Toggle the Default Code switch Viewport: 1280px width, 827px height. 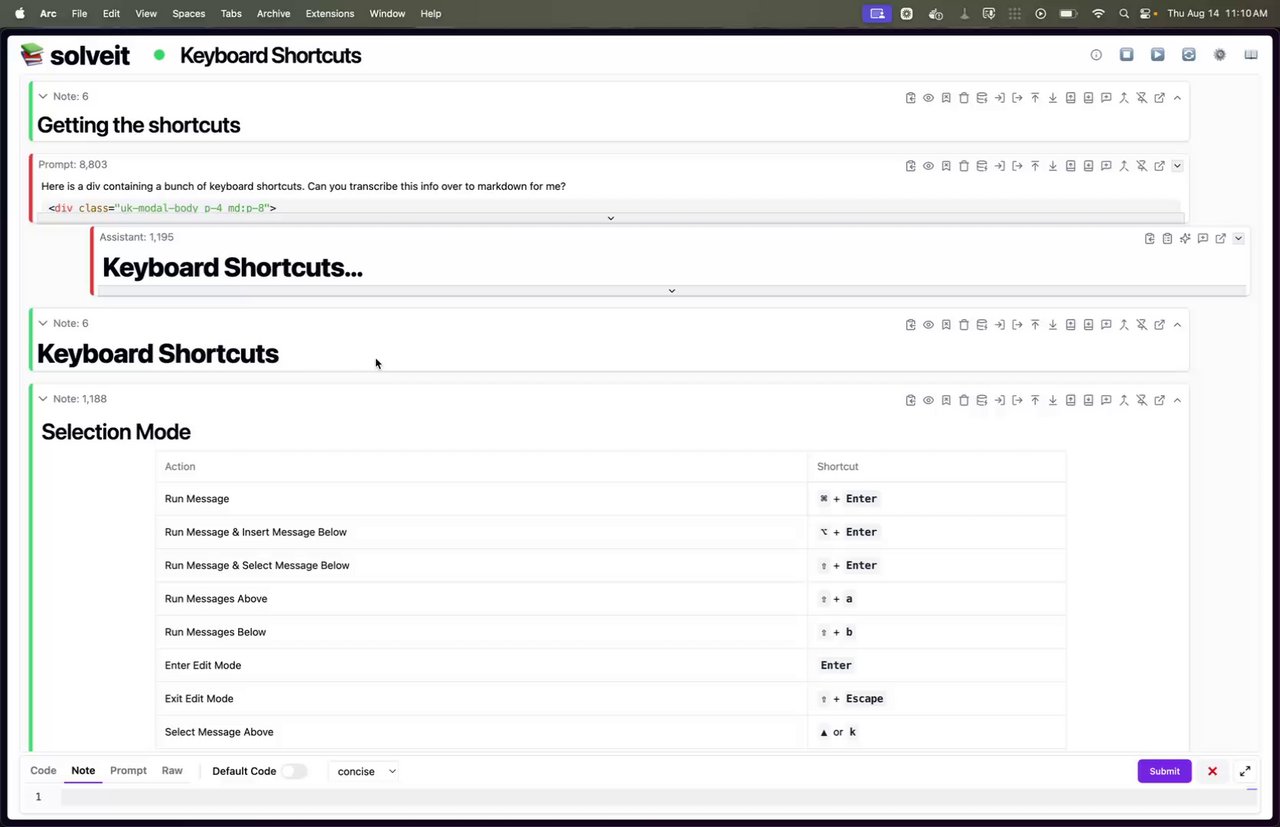click(x=293, y=771)
